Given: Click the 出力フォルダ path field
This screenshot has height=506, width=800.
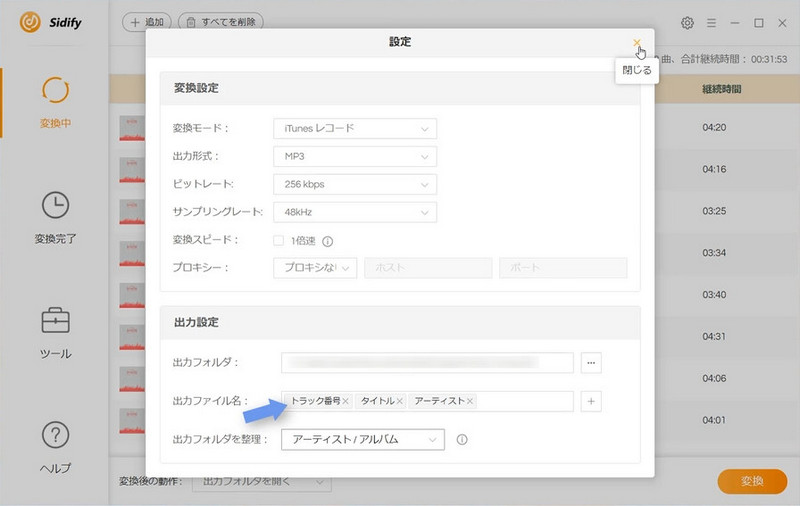Looking at the screenshot, I should pos(427,363).
